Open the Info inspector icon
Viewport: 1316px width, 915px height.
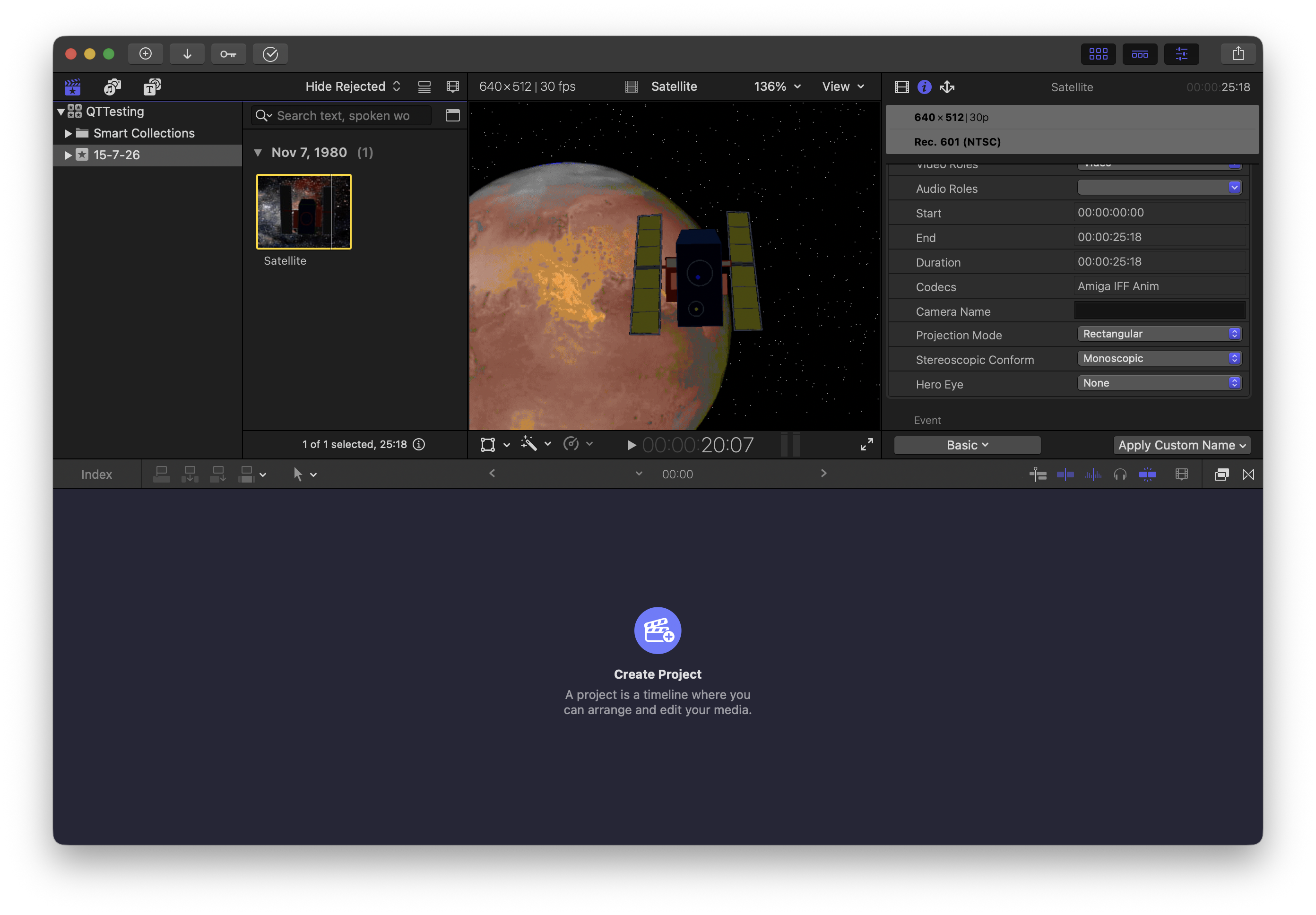(x=924, y=87)
